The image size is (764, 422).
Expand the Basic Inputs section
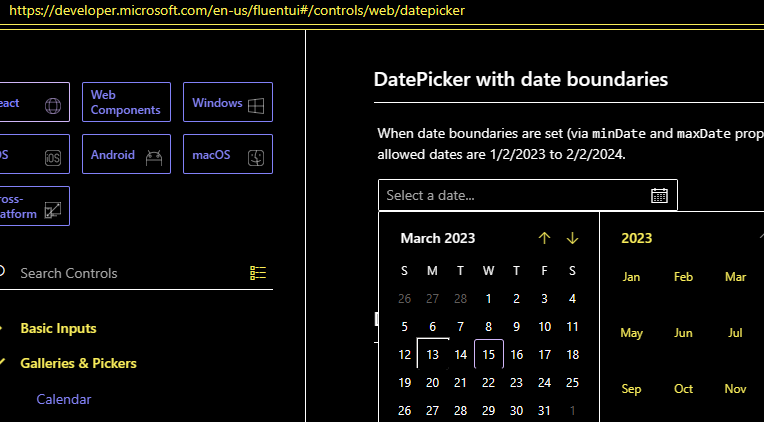click(58, 328)
